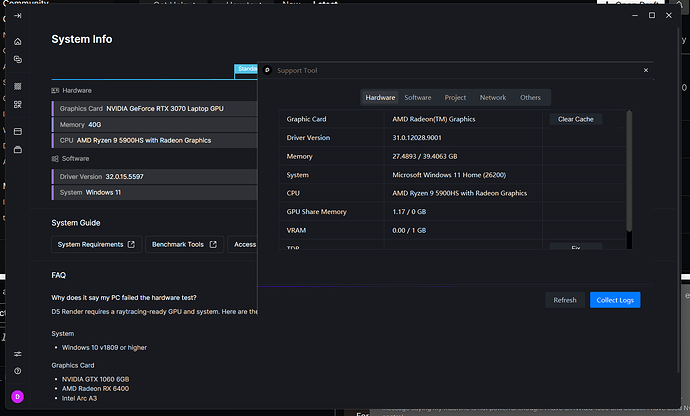Open the toolbox sidebar icon
This screenshot has width=690, height=416.
[18, 150]
